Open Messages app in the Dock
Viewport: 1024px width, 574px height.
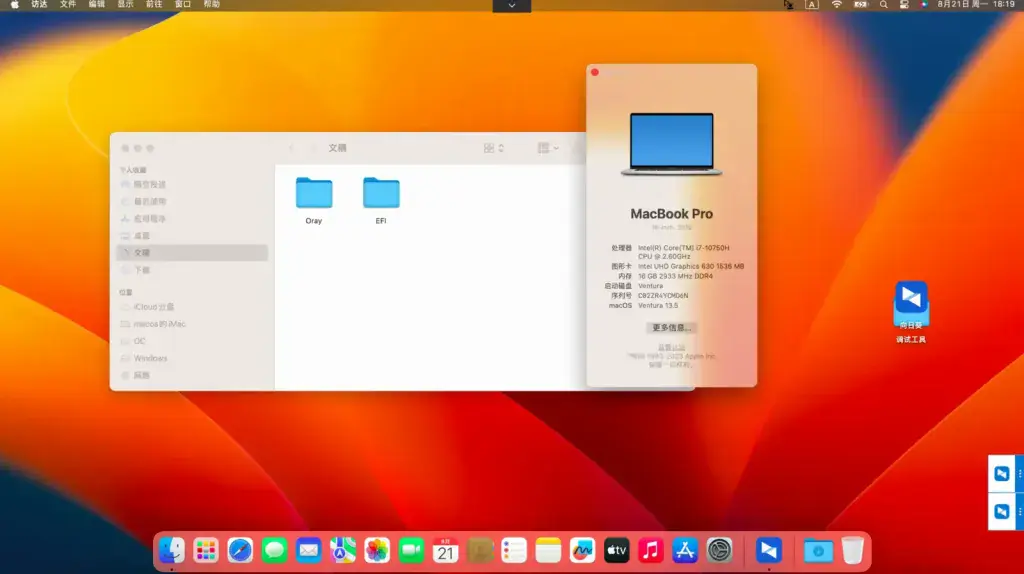[x=274, y=550]
